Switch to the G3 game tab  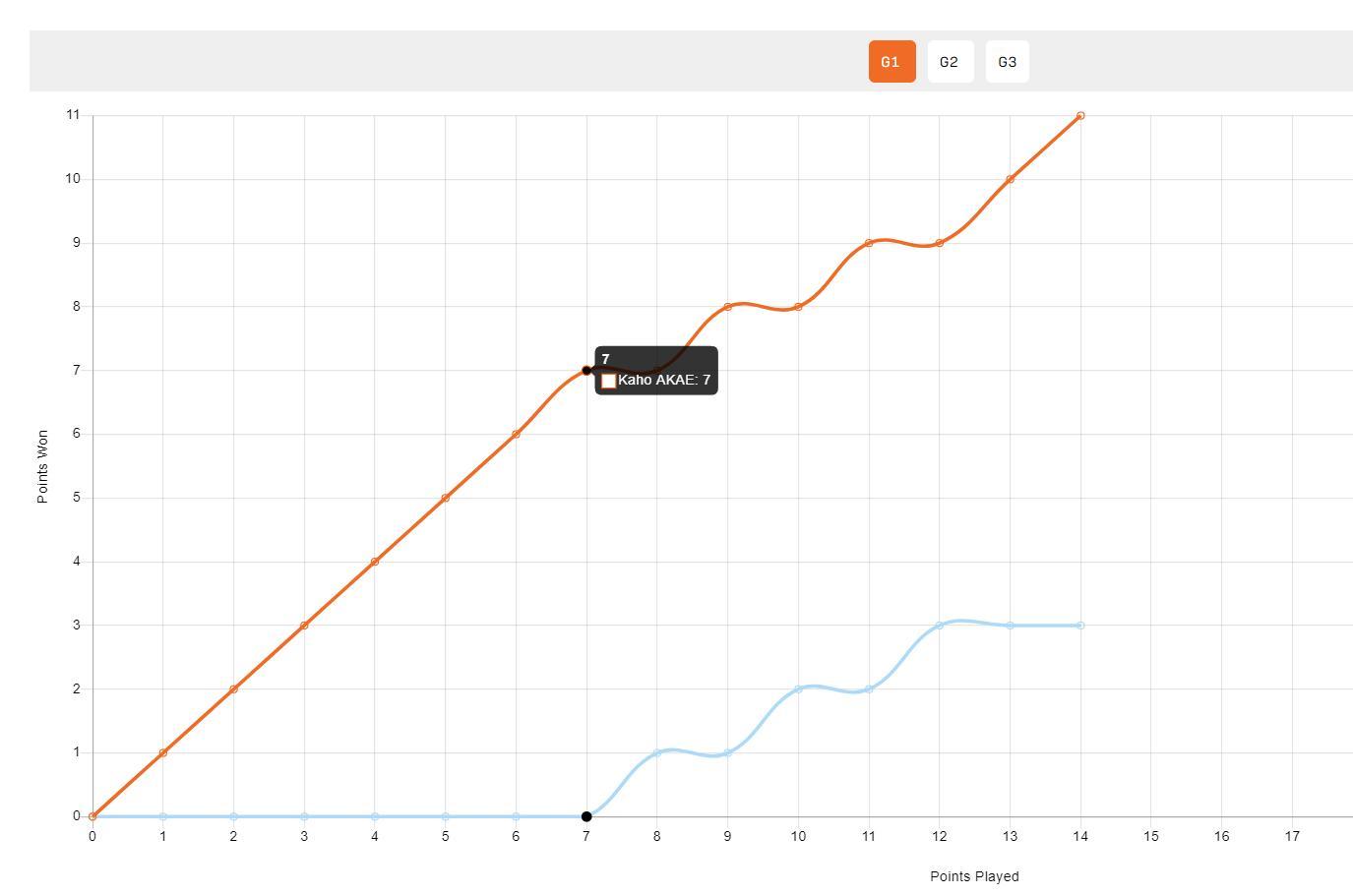point(1007,62)
